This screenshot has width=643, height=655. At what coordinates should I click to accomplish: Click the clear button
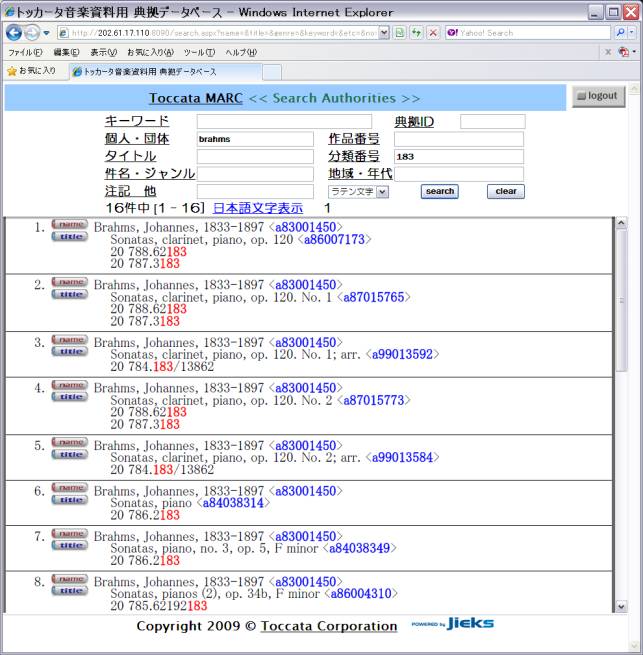click(x=506, y=191)
